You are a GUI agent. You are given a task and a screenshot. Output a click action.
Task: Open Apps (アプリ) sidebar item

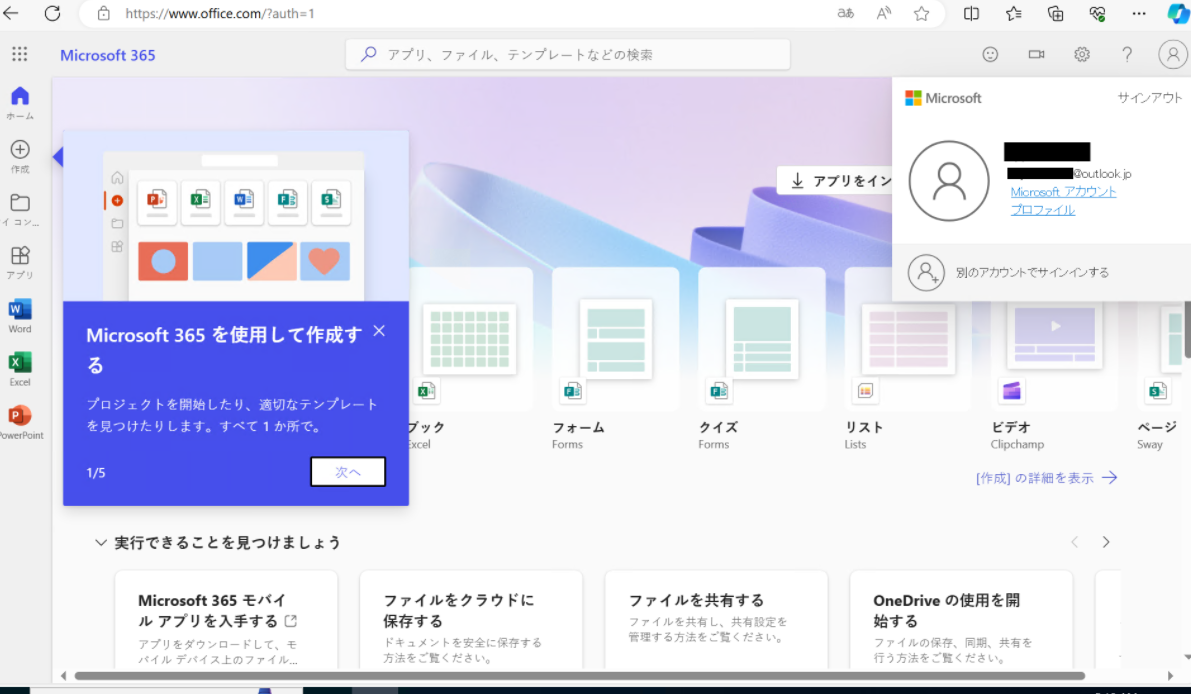20,263
